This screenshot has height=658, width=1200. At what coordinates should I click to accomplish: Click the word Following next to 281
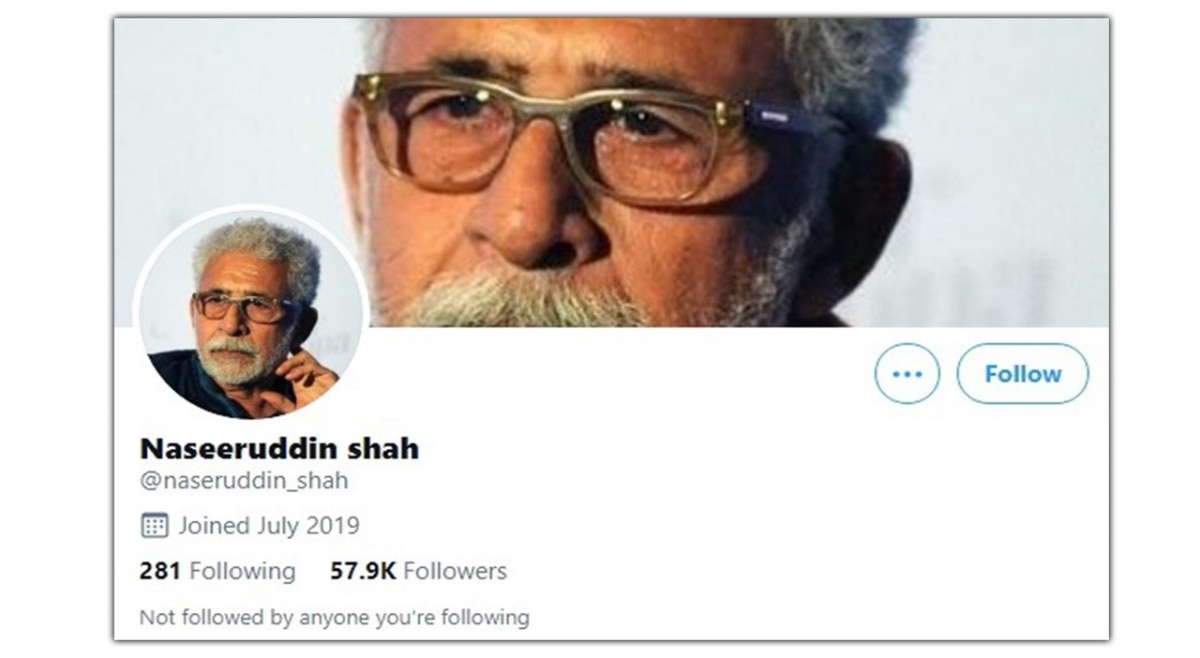click(242, 572)
